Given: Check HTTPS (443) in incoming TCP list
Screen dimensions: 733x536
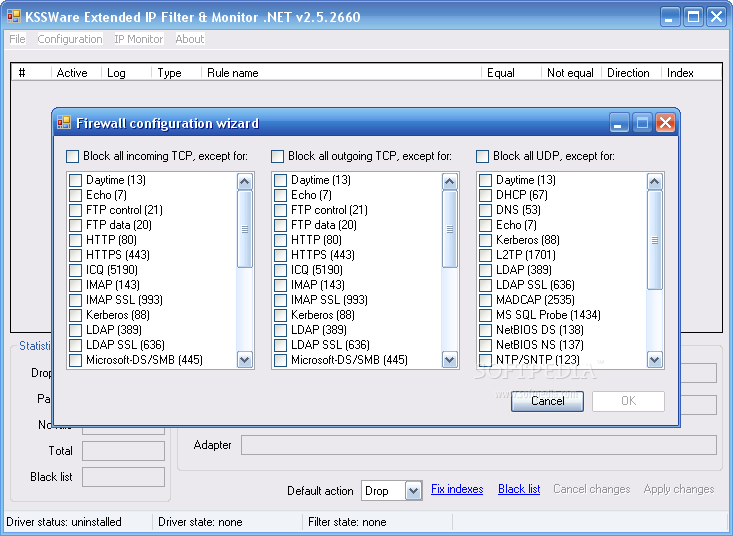Looking at the screenshot, I should pyautogui.click(x=75, y=255).
